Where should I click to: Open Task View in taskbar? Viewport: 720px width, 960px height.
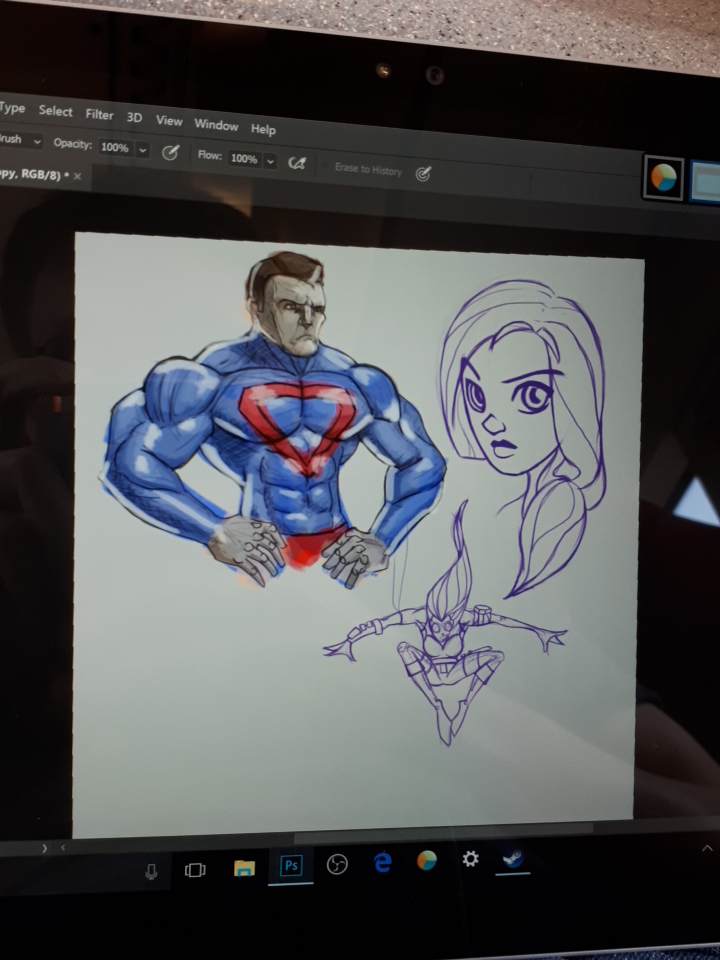coord(195,870)
